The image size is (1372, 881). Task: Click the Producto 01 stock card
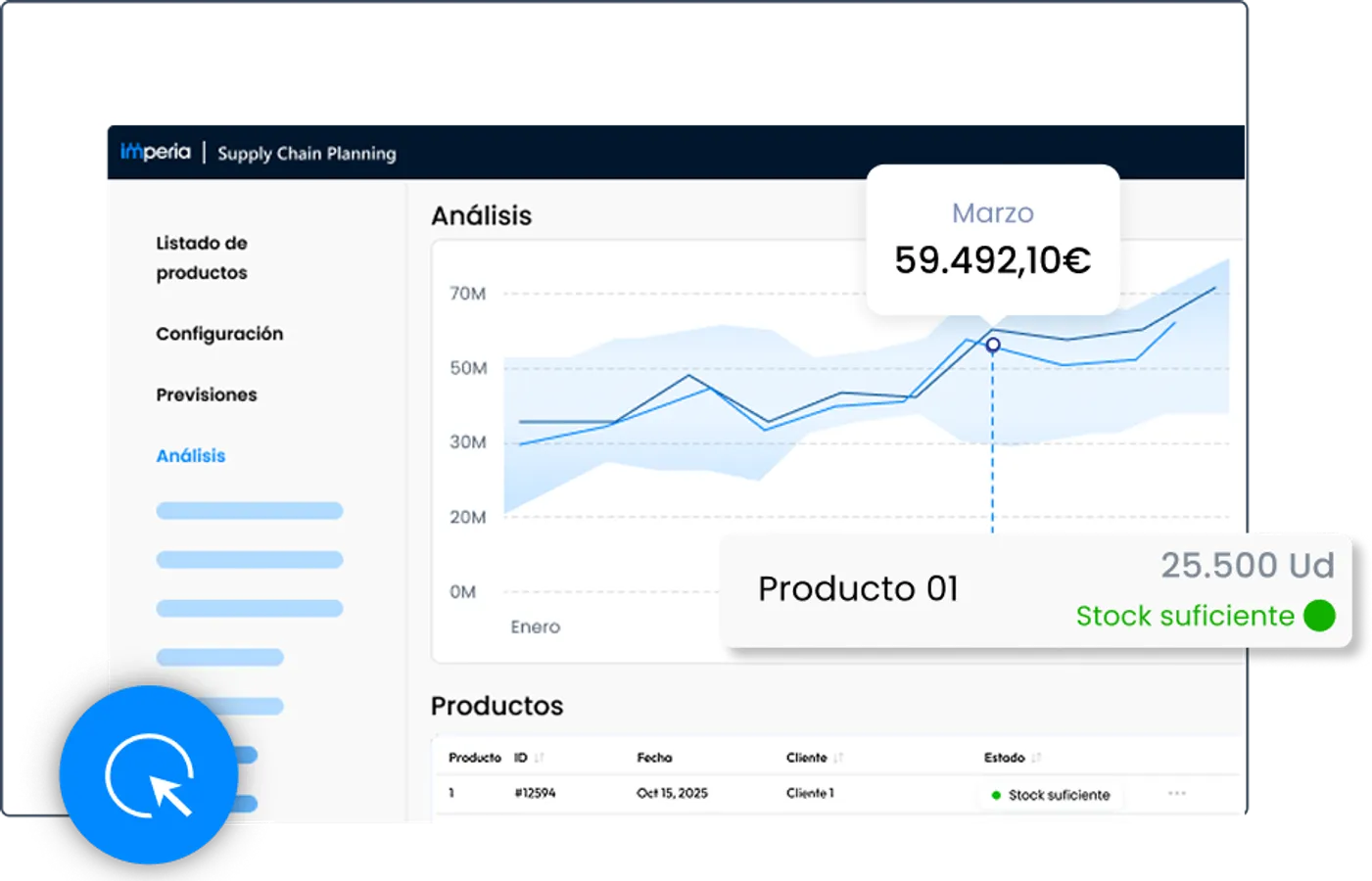coord(1035,589)
